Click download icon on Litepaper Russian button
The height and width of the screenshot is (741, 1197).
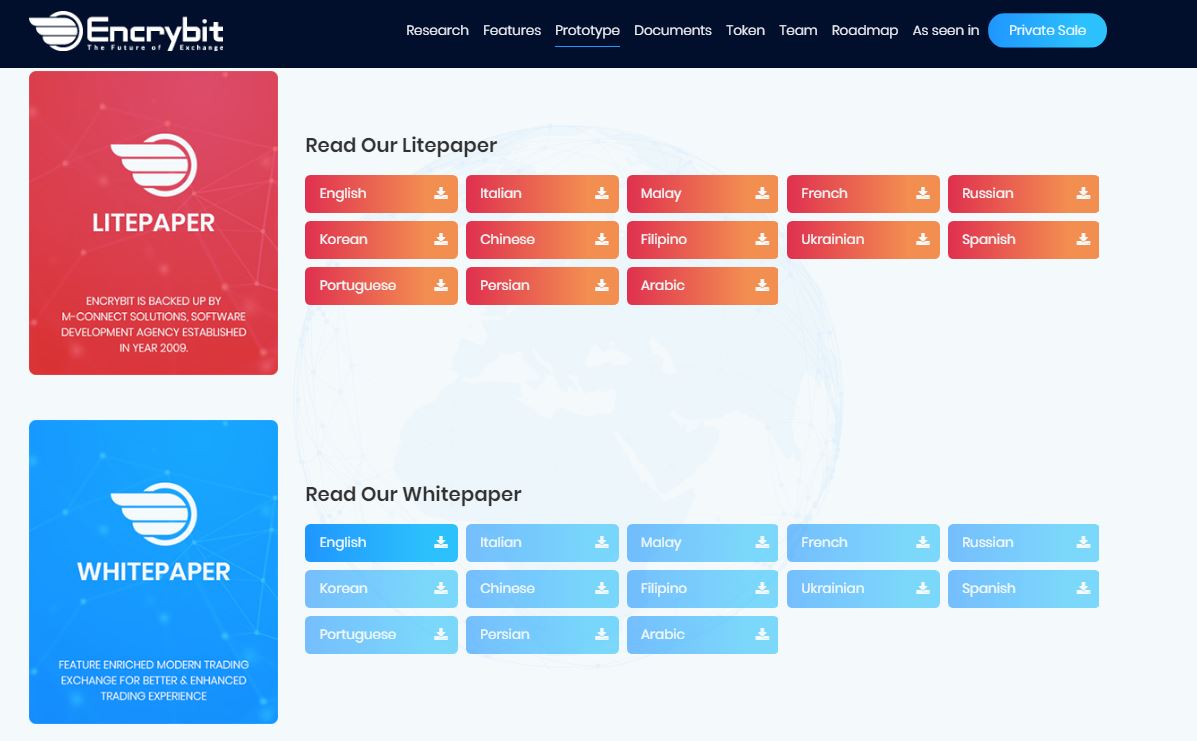click(1083, 193)
